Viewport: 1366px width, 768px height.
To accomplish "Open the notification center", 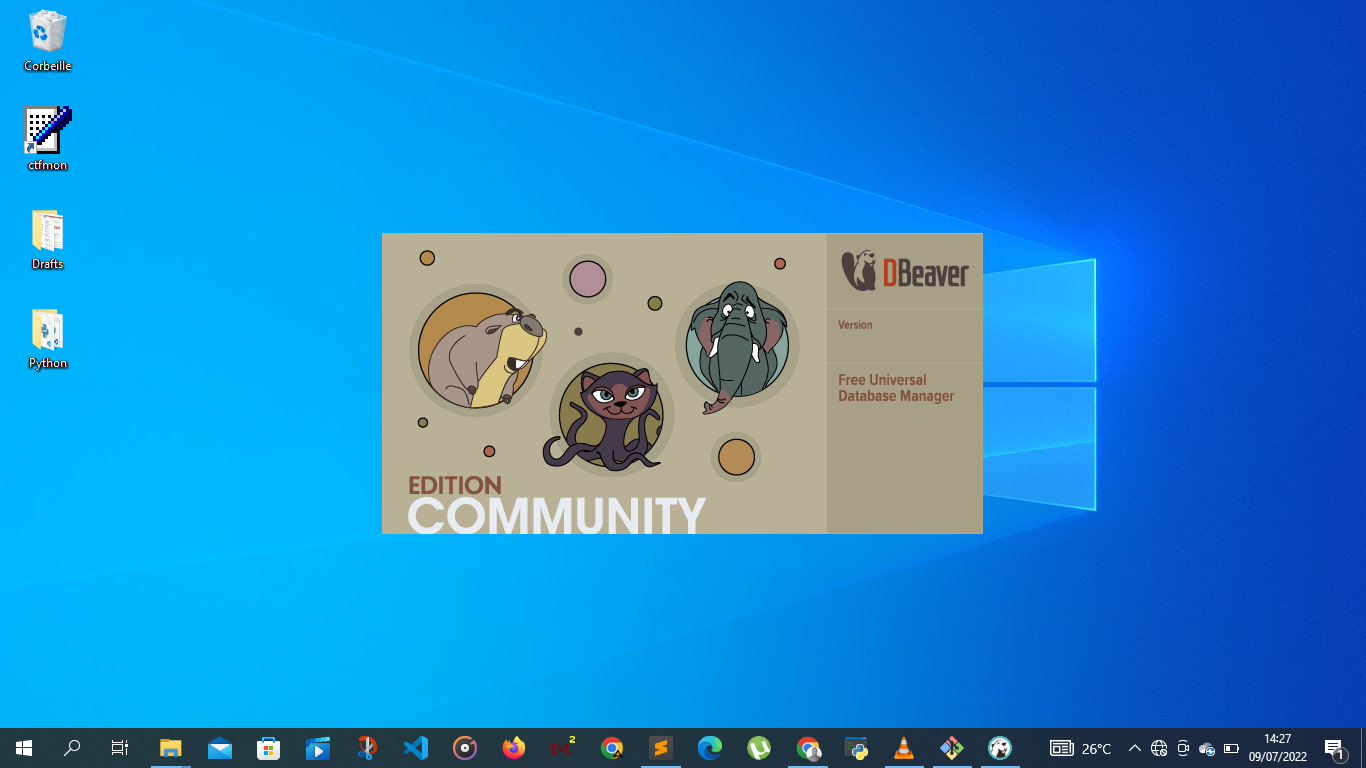I will [x=1334, y=748].
